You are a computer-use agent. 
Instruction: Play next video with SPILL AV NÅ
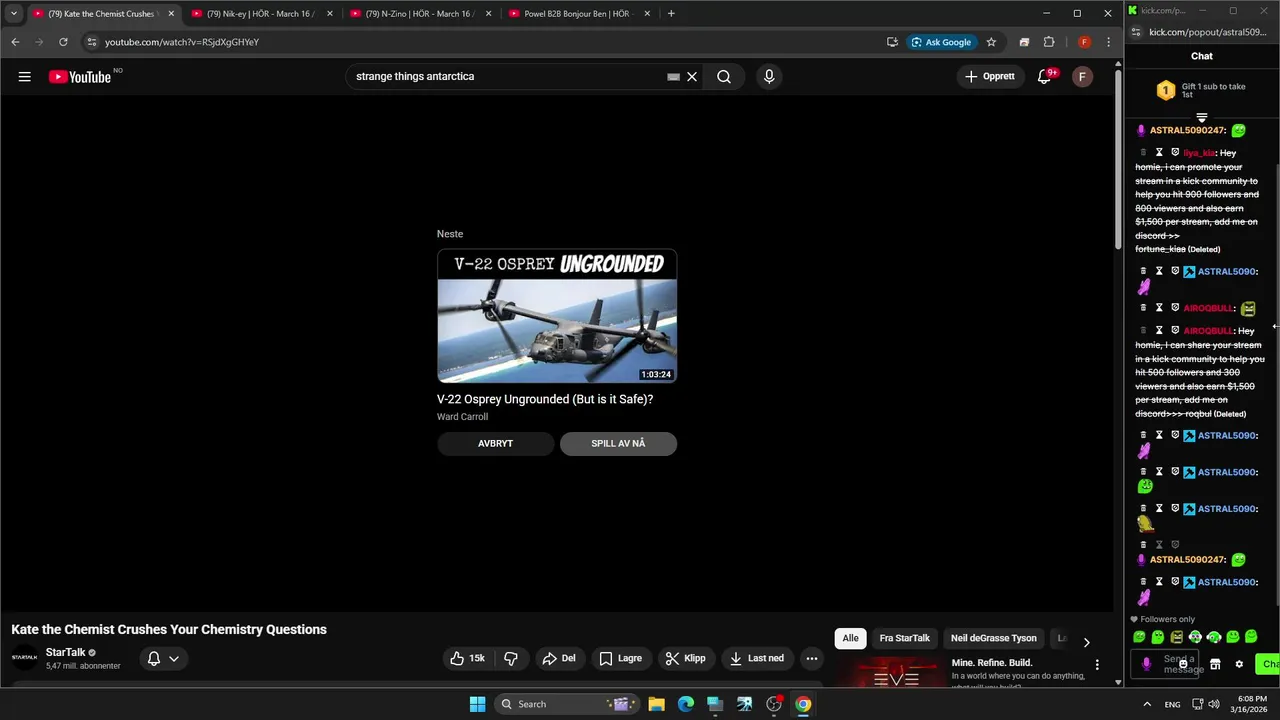tap(618, 444)
